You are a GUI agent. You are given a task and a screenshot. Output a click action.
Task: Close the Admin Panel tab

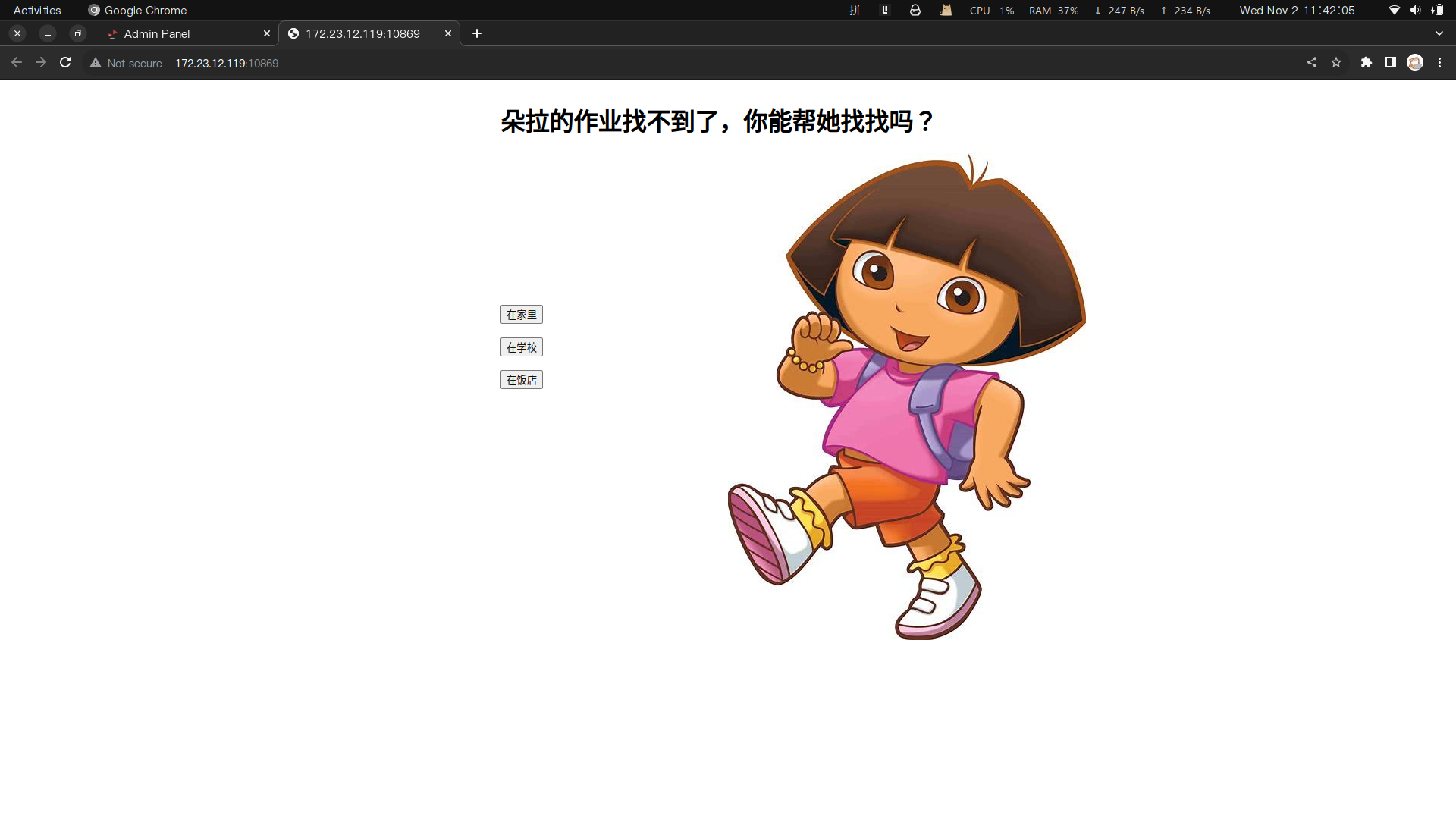[x=266, y=33]
